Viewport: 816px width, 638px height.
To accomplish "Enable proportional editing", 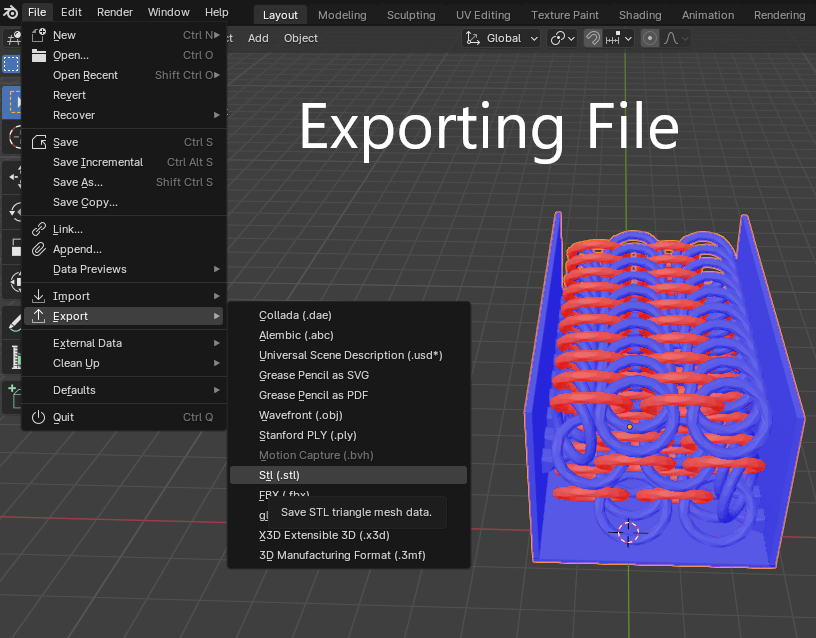I will [650, 38].
